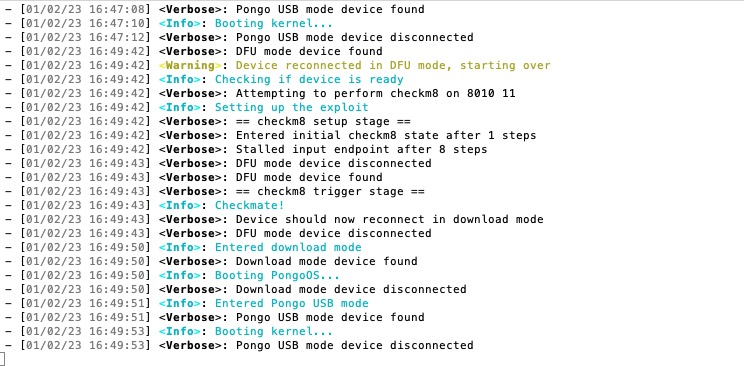Click the '== checkm8 setup stage ==' line
This screenshot has height=366, width=744.
pos(323,121)
